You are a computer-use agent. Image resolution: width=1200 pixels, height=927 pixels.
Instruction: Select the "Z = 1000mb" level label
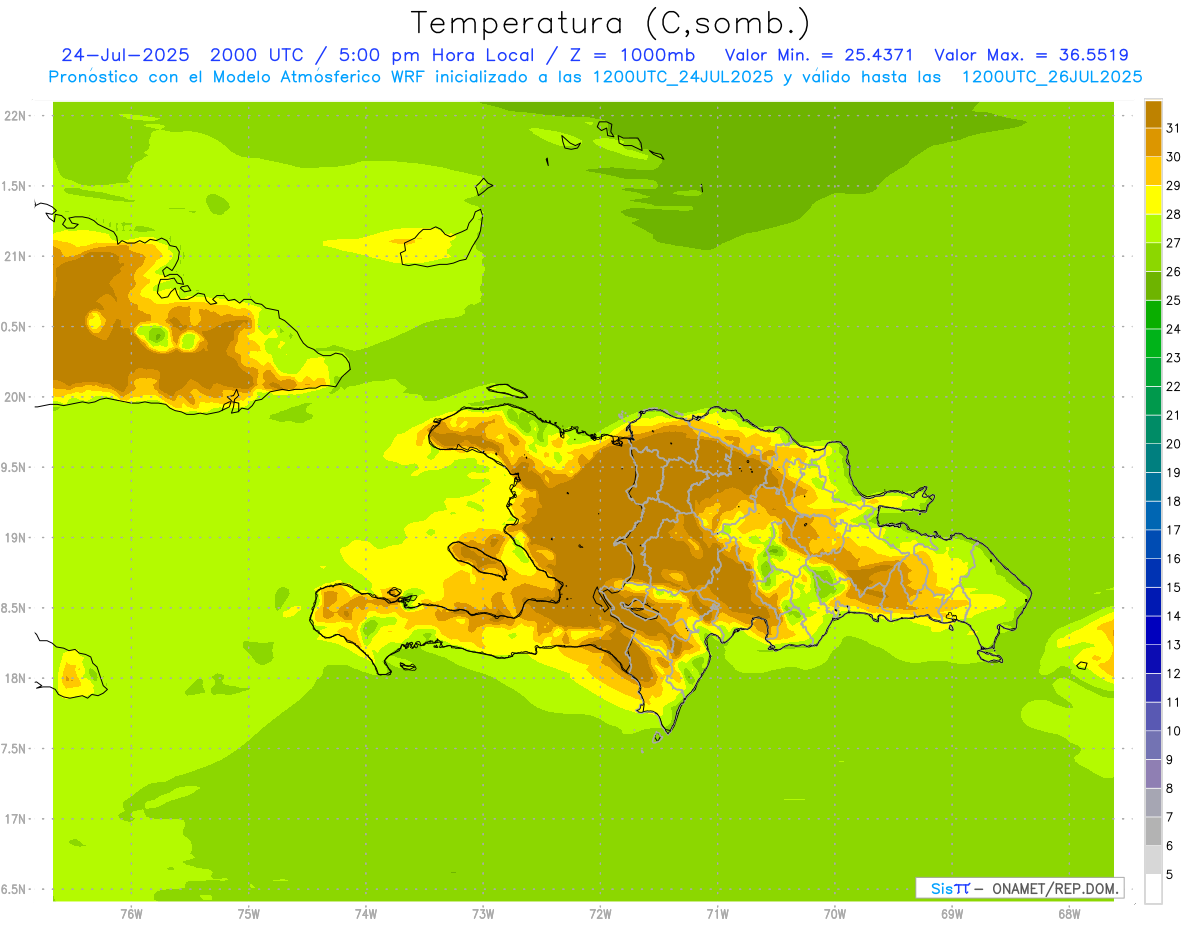[635, 55]
